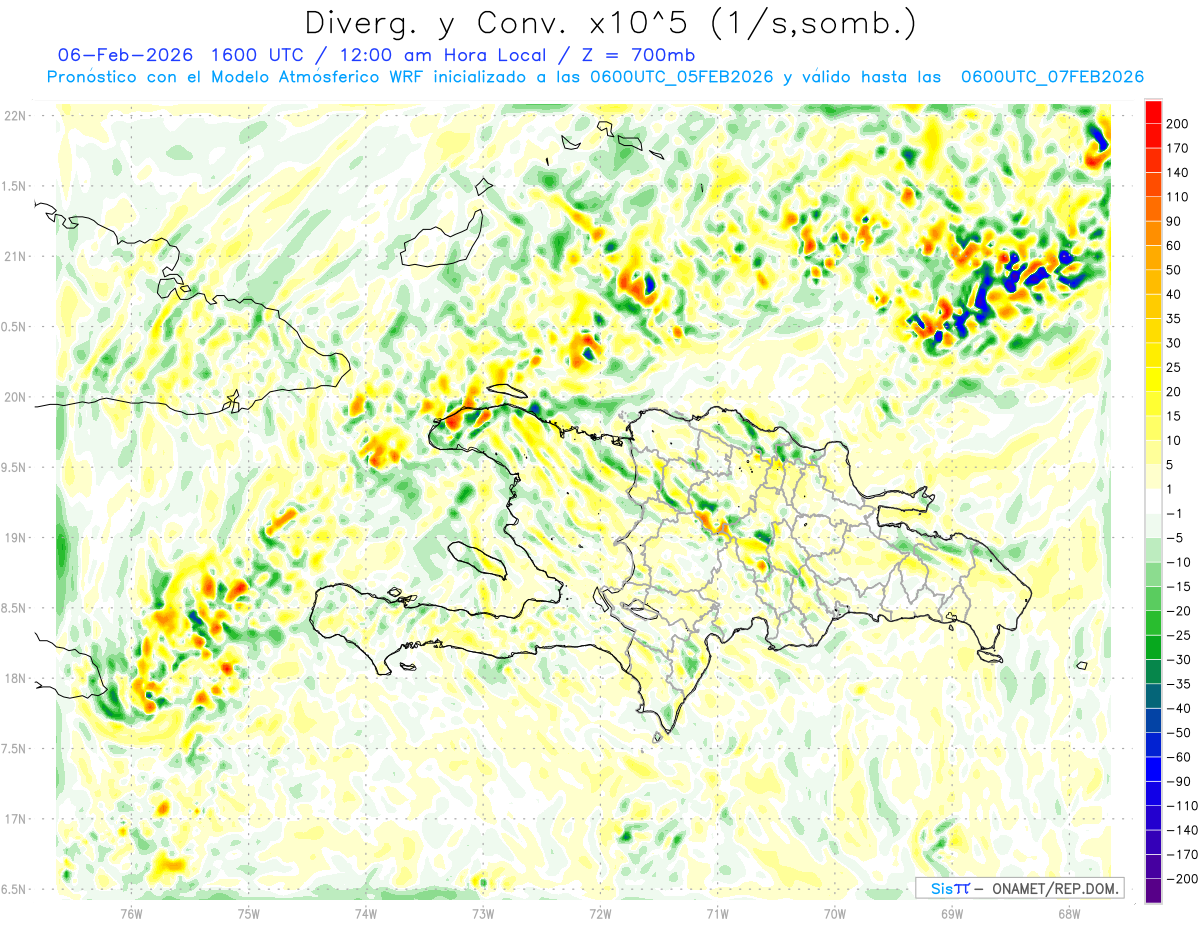Click the positive '60' colorbar value

pyautogui.click(x=1174, y=246)
